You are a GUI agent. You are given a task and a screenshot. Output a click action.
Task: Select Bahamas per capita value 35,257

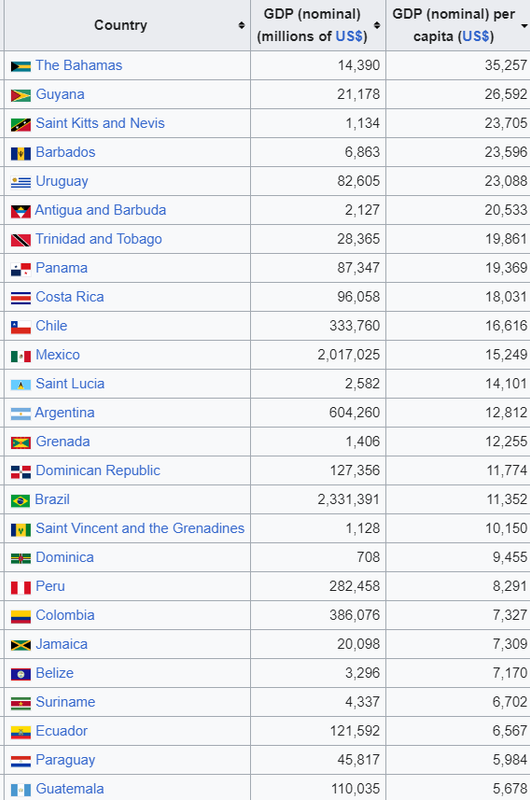[506, 65]
